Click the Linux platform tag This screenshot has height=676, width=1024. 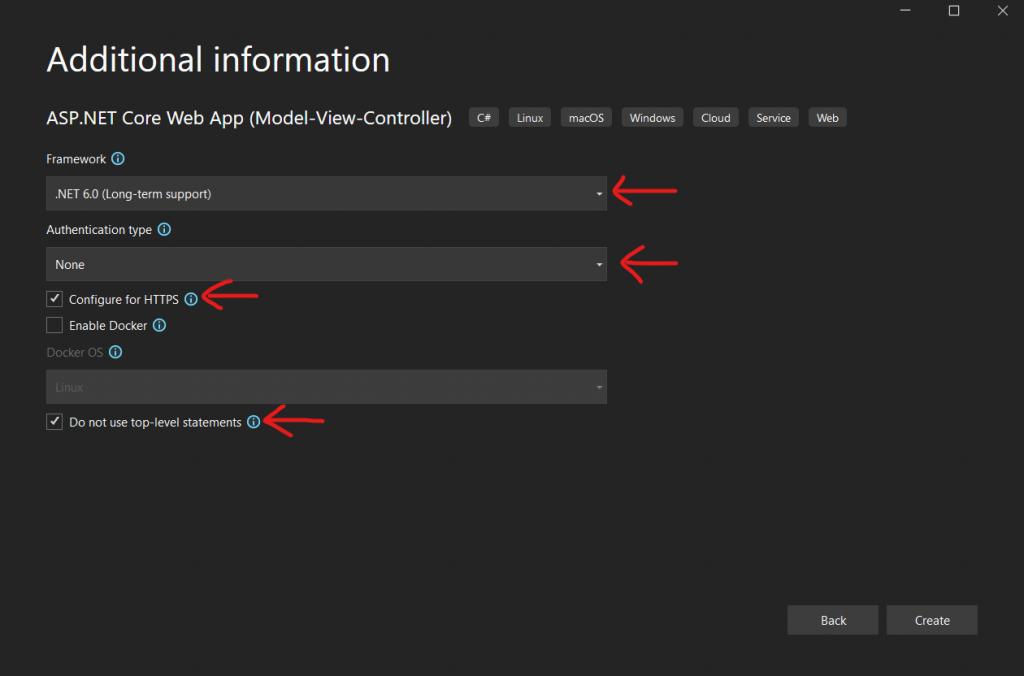coord(530,118)
